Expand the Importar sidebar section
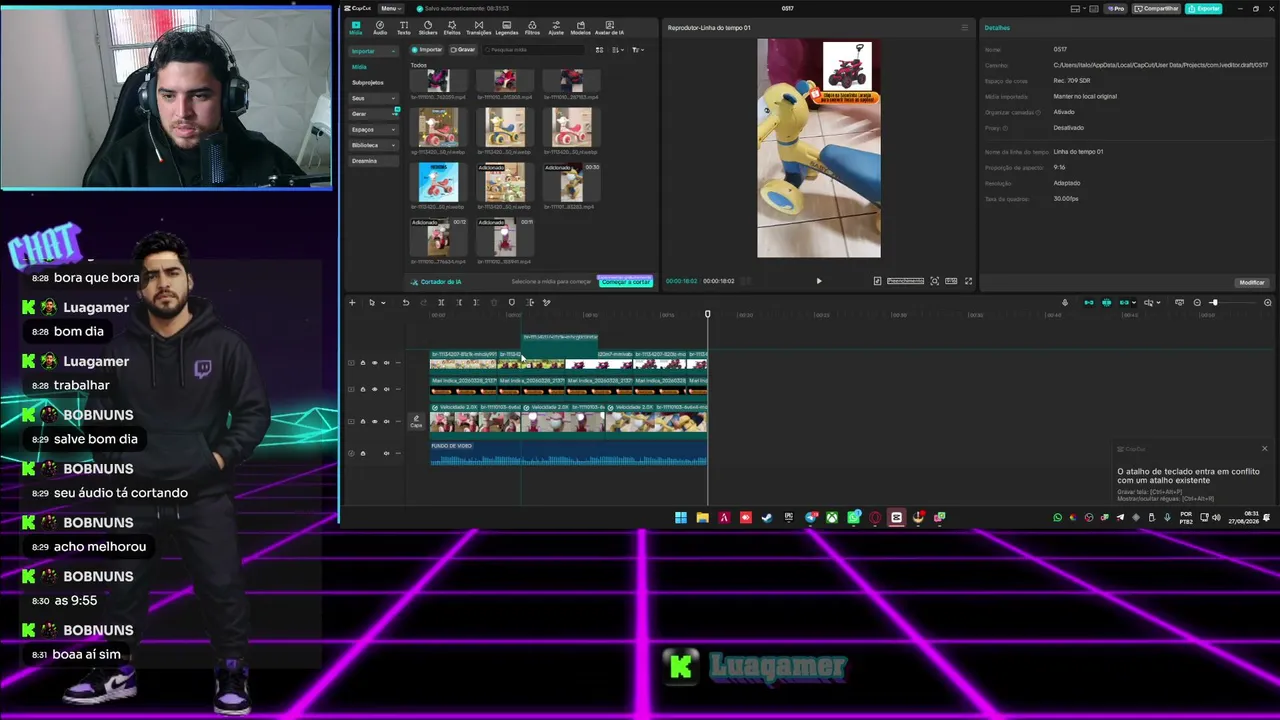 [373, 51]
